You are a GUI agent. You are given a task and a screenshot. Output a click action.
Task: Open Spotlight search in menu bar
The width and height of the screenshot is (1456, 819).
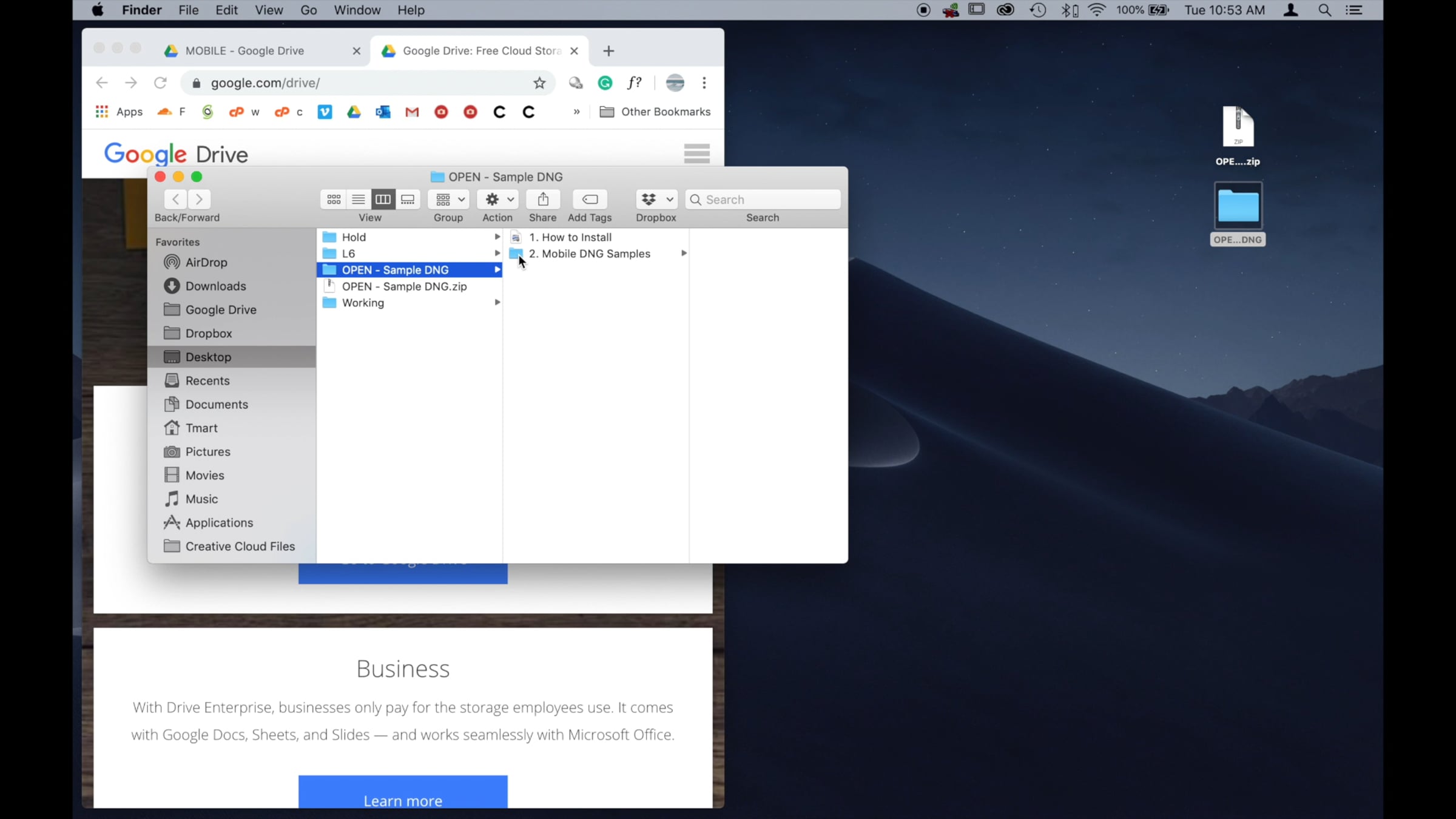pos(1324,10)
